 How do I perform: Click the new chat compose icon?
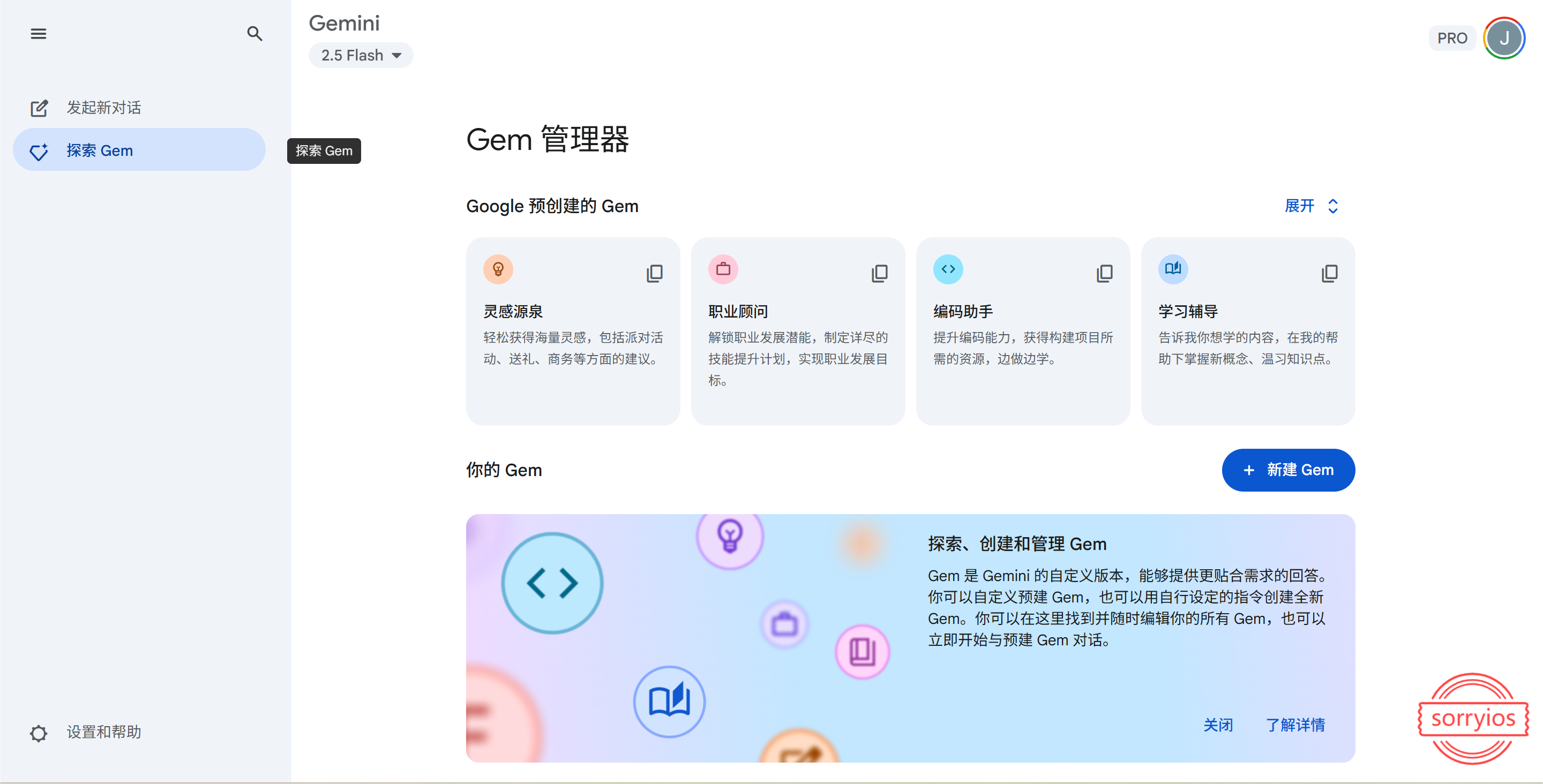(39, 108)
